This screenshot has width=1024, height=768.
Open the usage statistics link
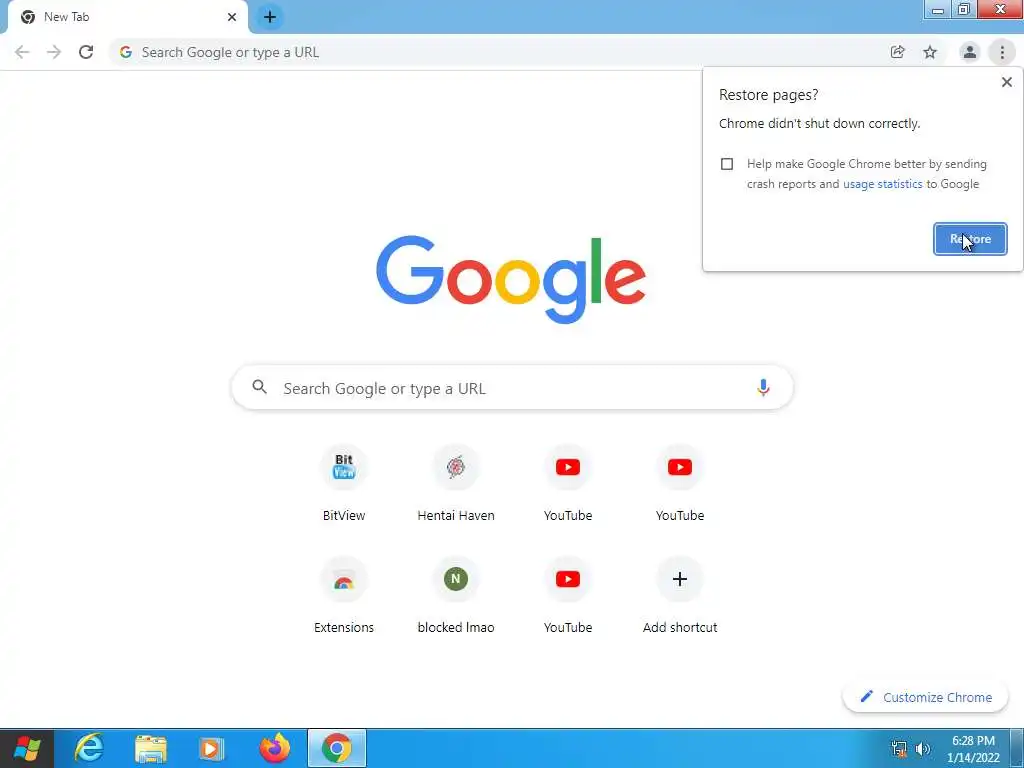[x=882, y=184]
